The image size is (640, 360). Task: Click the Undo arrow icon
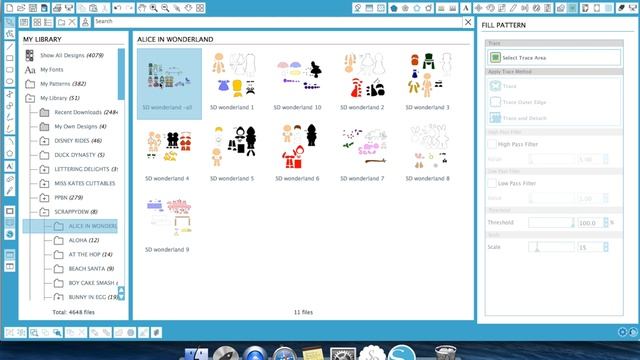(118, 8)
